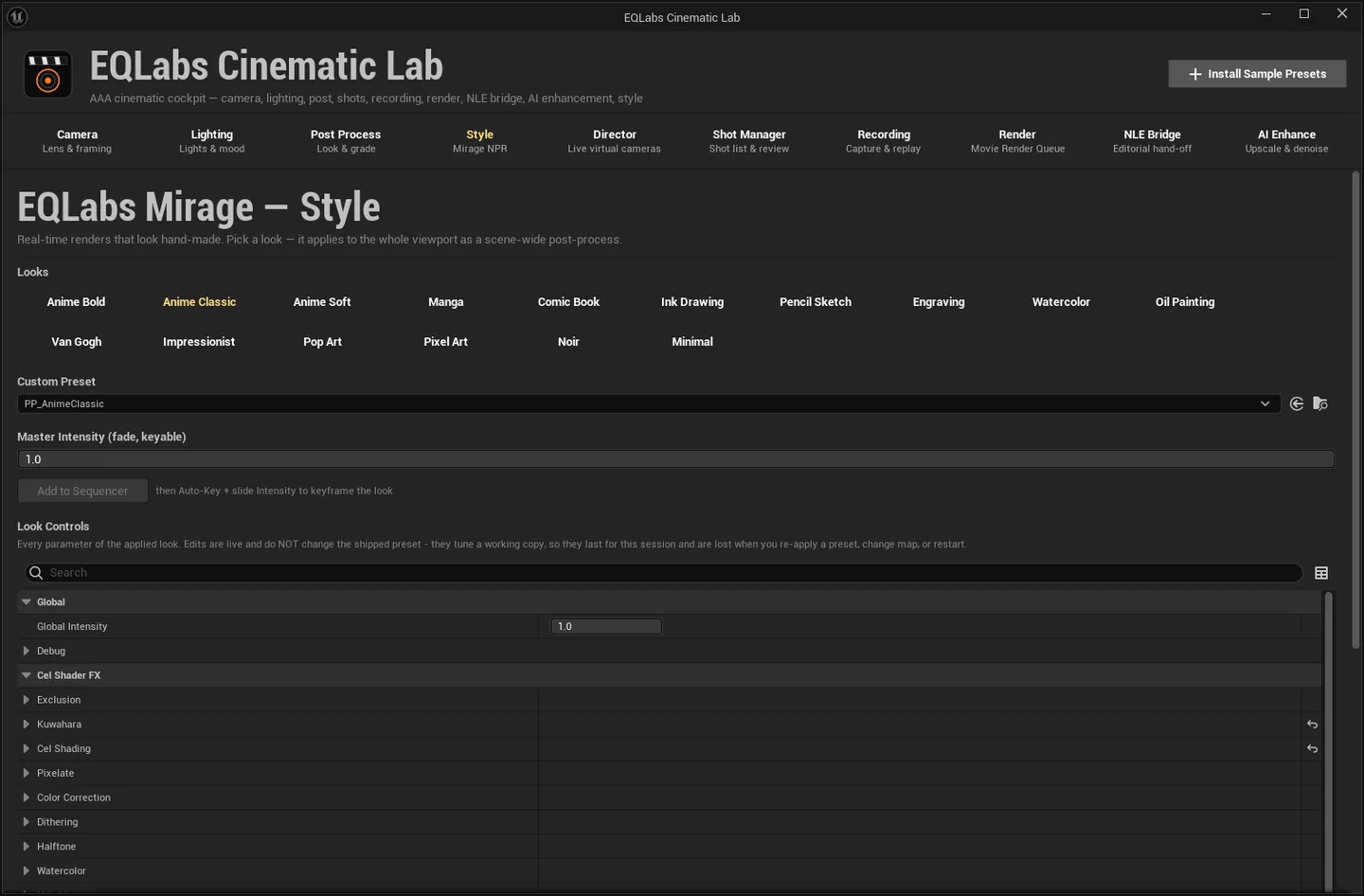1364x896 pixels.
Task: Go to the Shot Manager tab
Action: (749, 141)
